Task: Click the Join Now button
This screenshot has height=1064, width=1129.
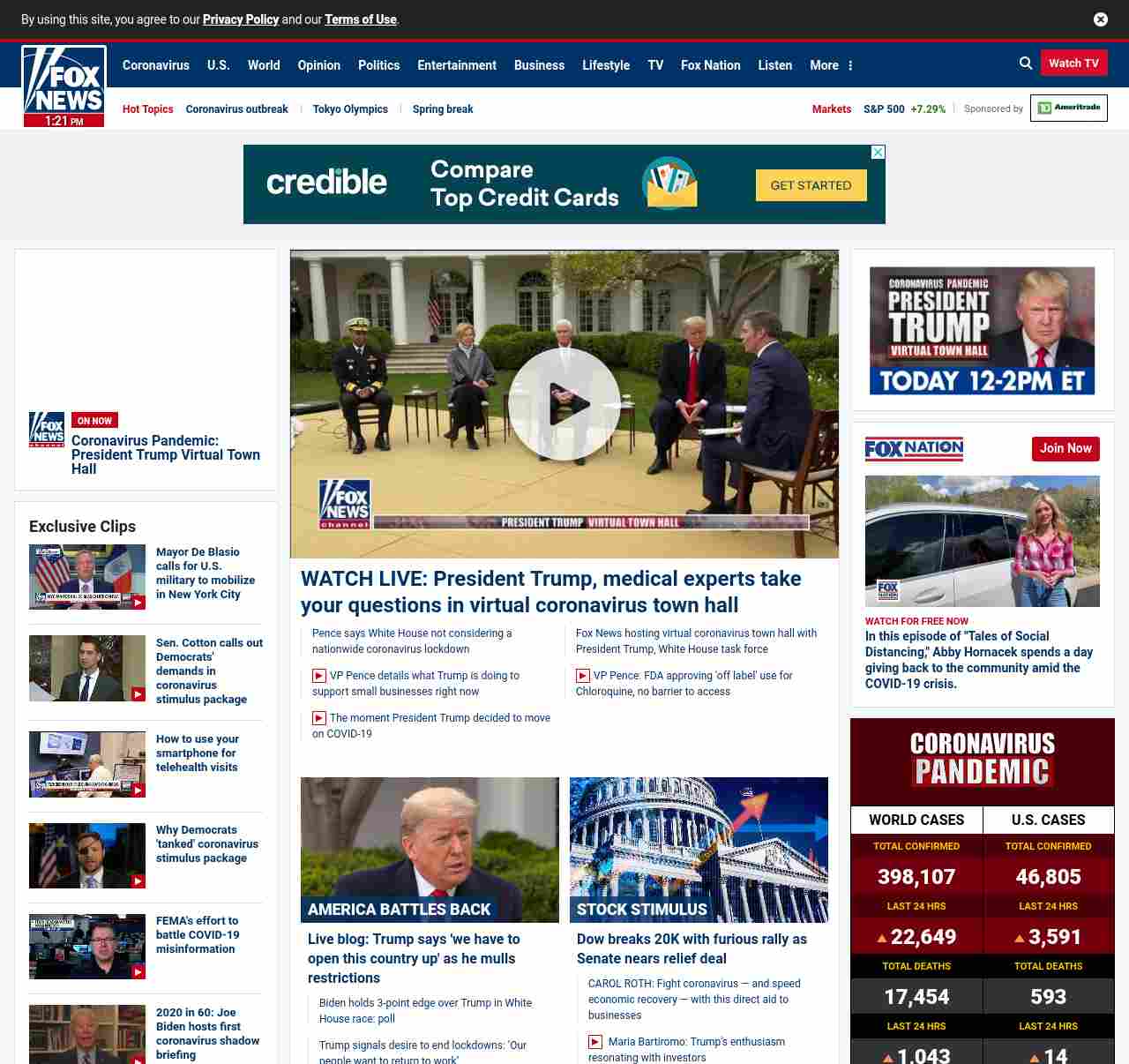Action: point(1065,448)
